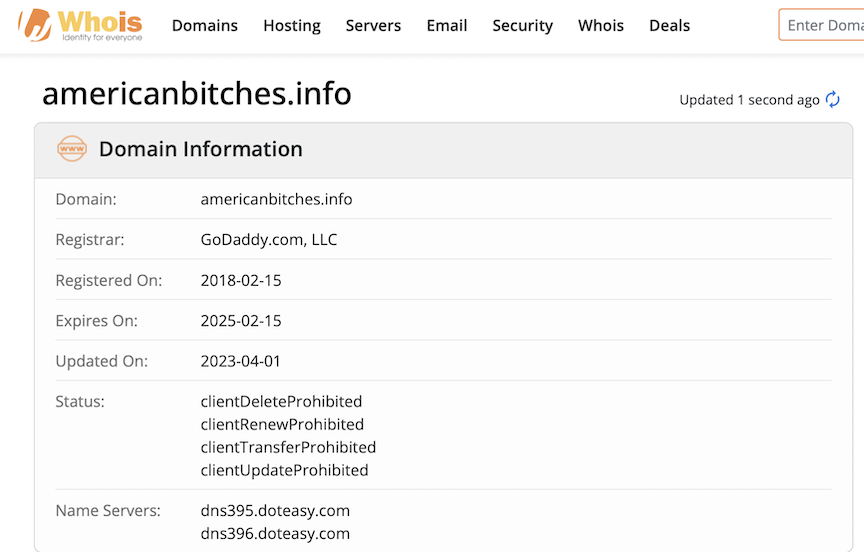Focus the Enter Domain search field
Screen dimensions: 864x552
pyautogui.click(x=822, y=26)
